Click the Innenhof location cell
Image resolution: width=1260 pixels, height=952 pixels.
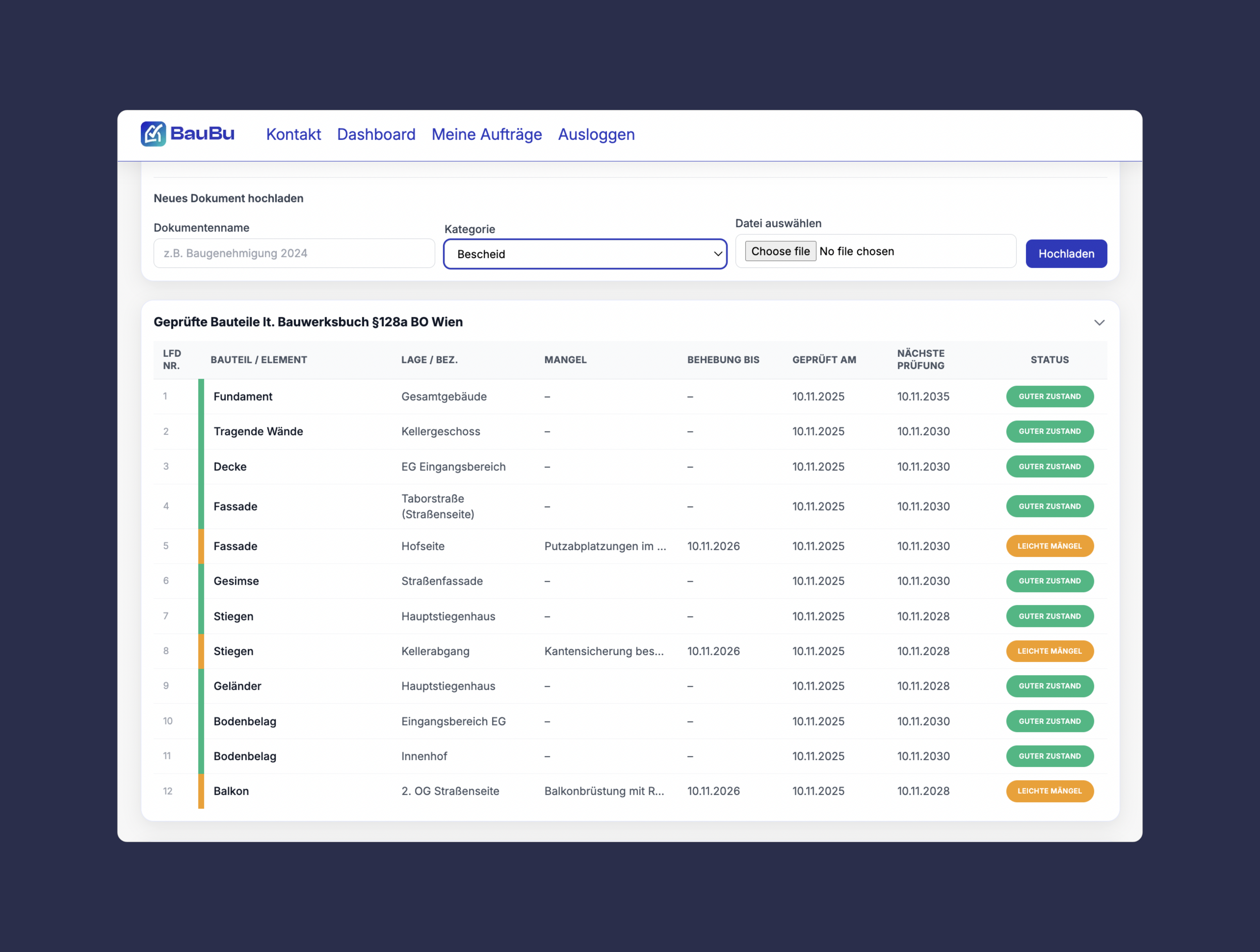[424, 756]
